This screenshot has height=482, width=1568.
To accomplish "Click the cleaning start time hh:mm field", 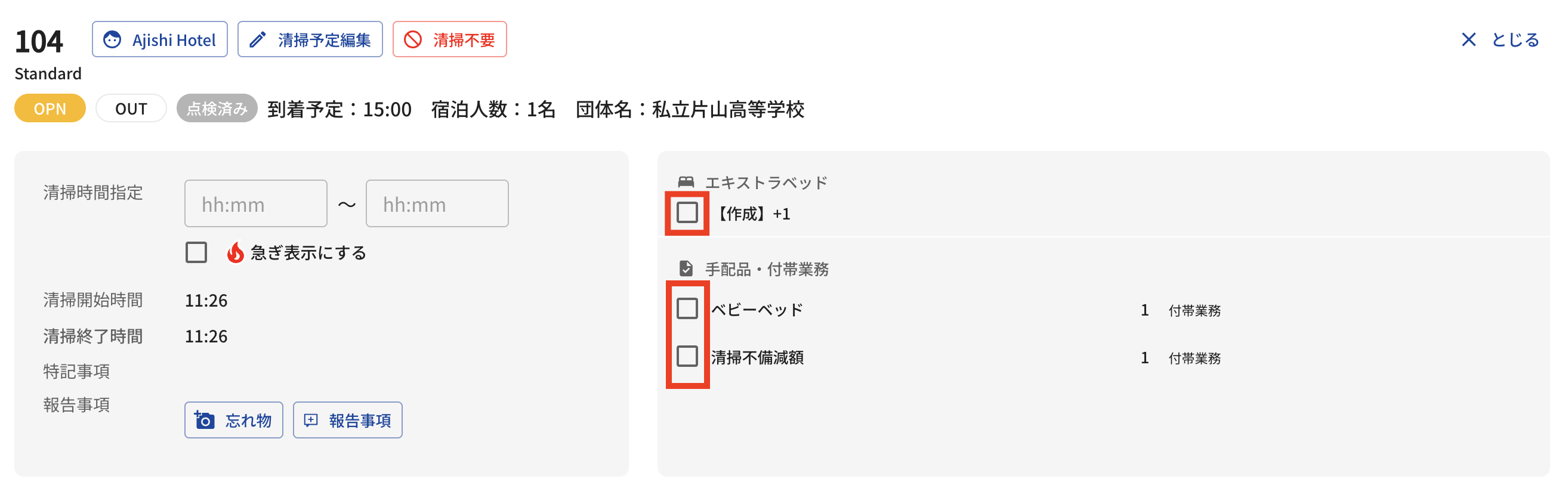I will click(x=255, y=204).
